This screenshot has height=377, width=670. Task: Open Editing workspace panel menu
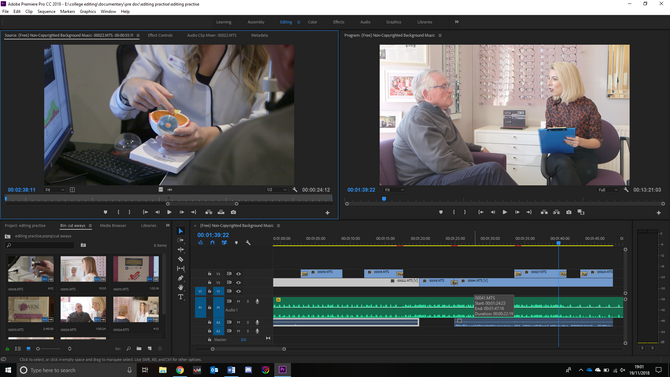coord(299,22)
